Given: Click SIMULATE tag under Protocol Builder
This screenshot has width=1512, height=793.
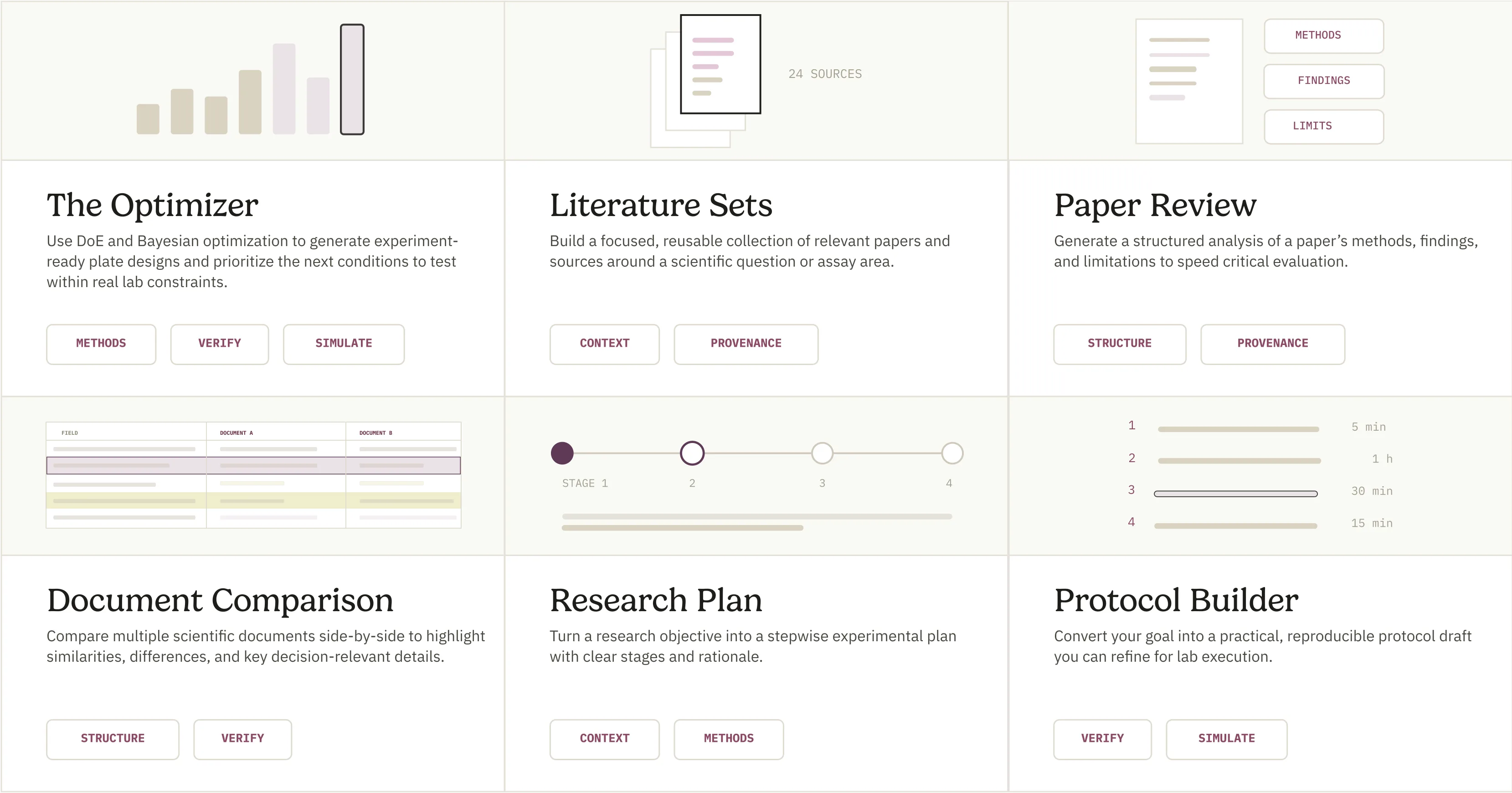Looking at the screenshot, I should click(1226, 739).
